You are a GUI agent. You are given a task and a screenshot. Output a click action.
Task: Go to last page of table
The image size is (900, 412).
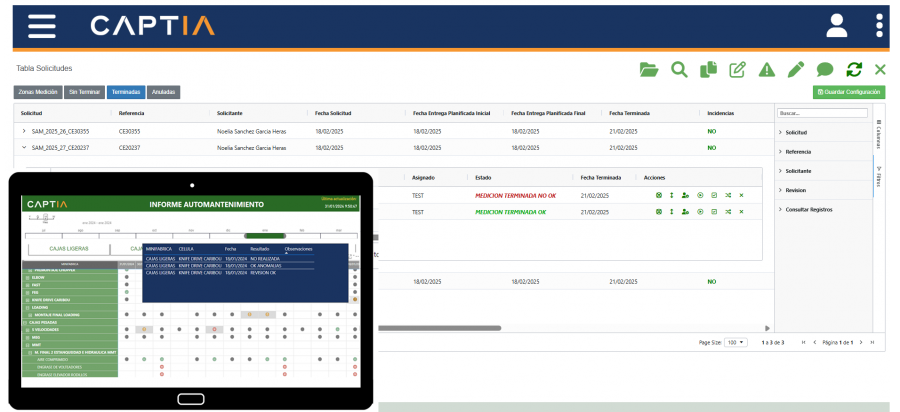(x=872, y=342)
